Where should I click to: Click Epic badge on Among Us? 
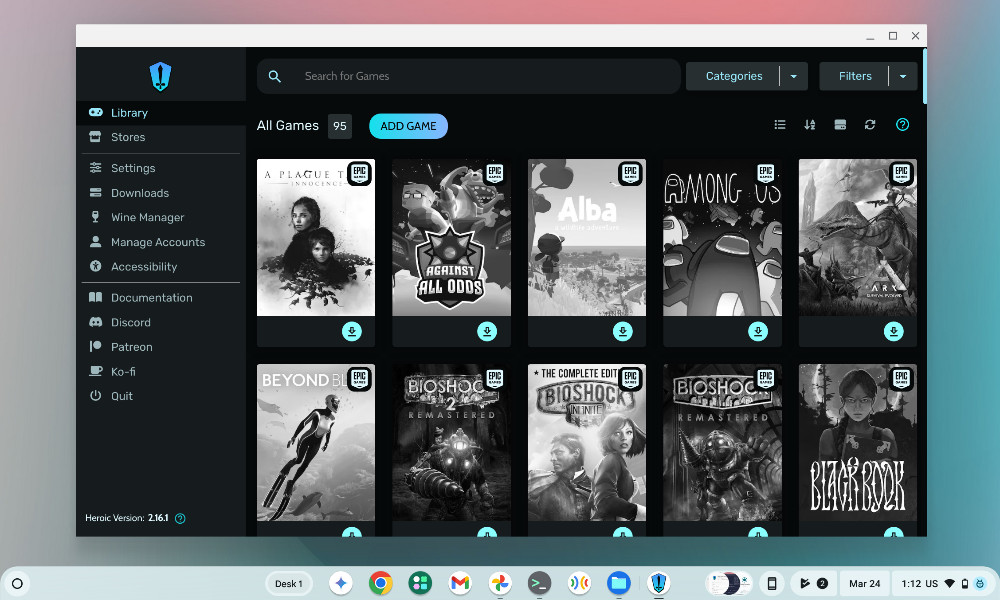point(766,173)
